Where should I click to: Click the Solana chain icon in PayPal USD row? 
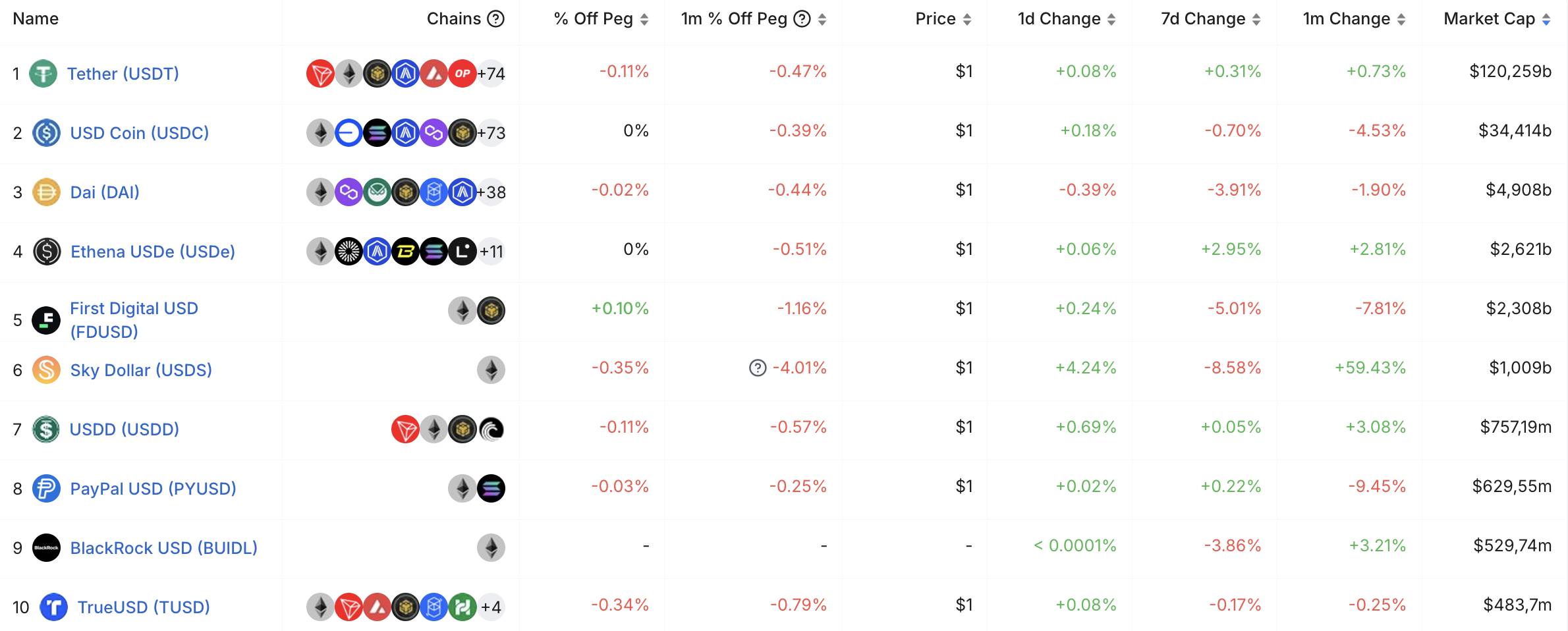(491, 488)
